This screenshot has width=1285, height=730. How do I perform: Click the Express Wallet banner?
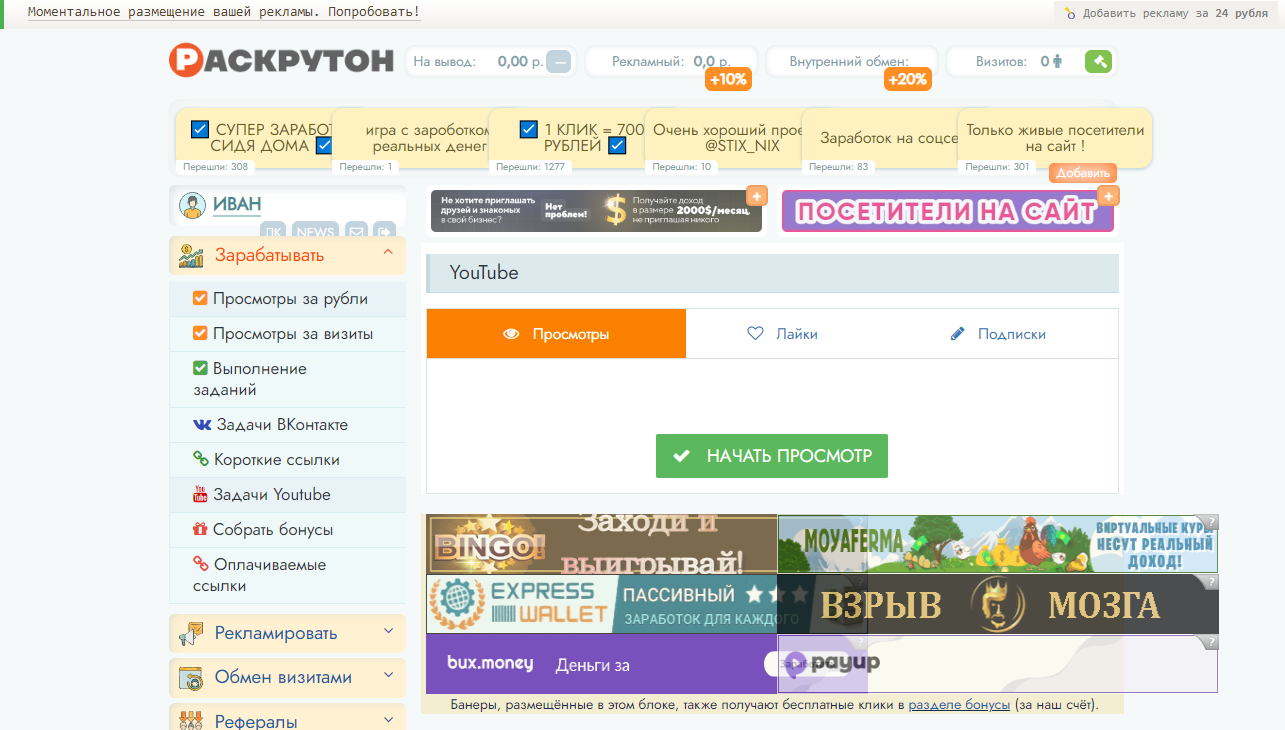(x=602, y=604)
